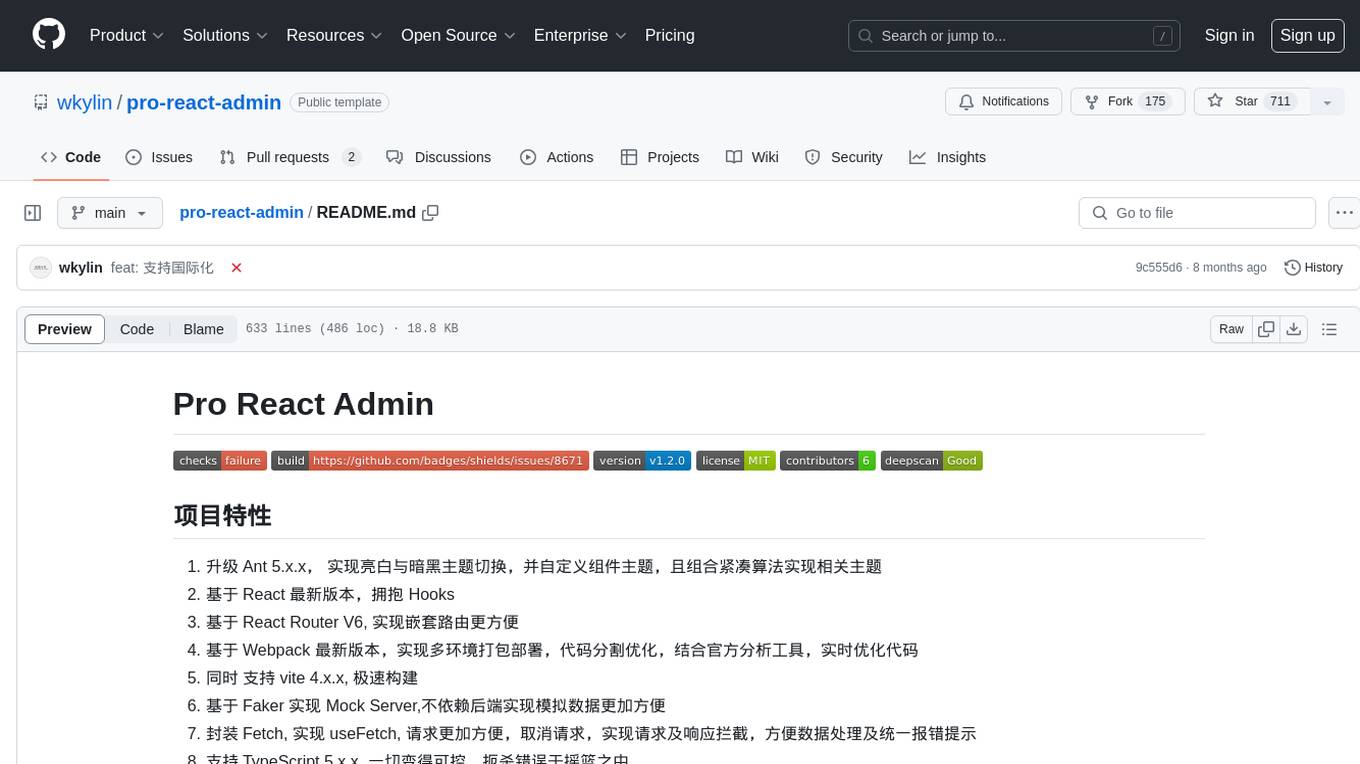Open commit 9c555d6
The height and width of the screenshot is (764, 1360).
[1158, 268]
